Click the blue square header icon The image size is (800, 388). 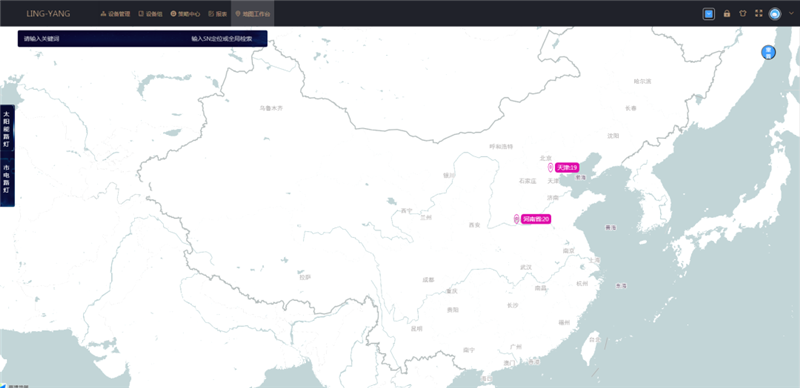pyautogui.click(x=709, y=14)
